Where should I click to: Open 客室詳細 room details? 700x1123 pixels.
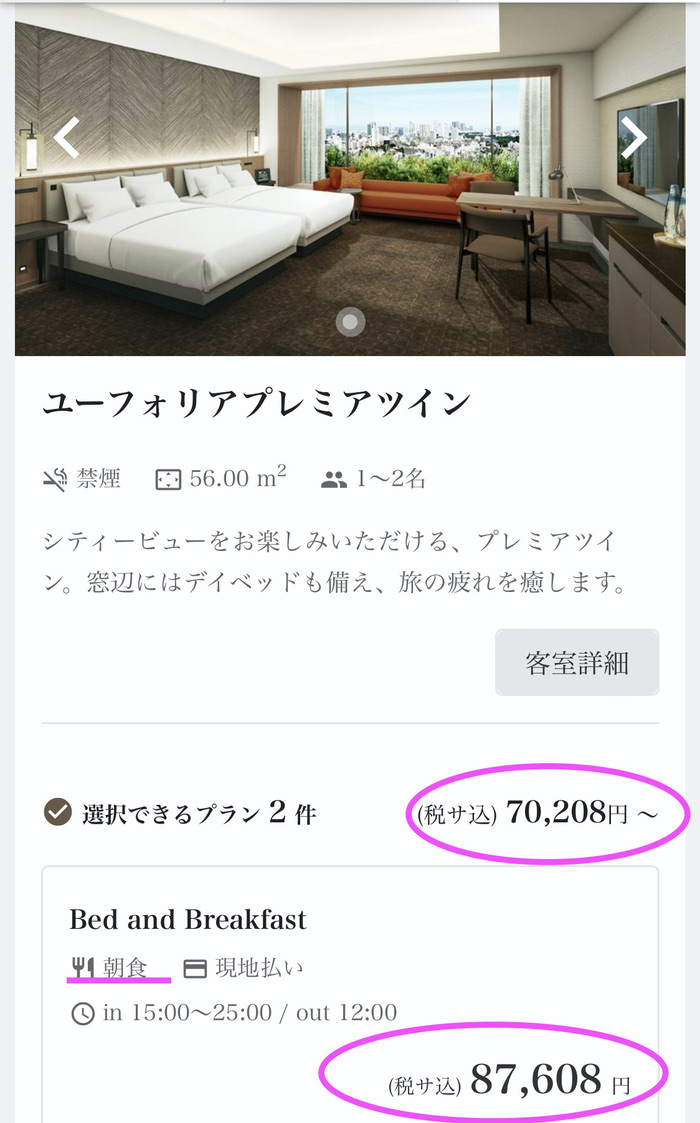577,662
